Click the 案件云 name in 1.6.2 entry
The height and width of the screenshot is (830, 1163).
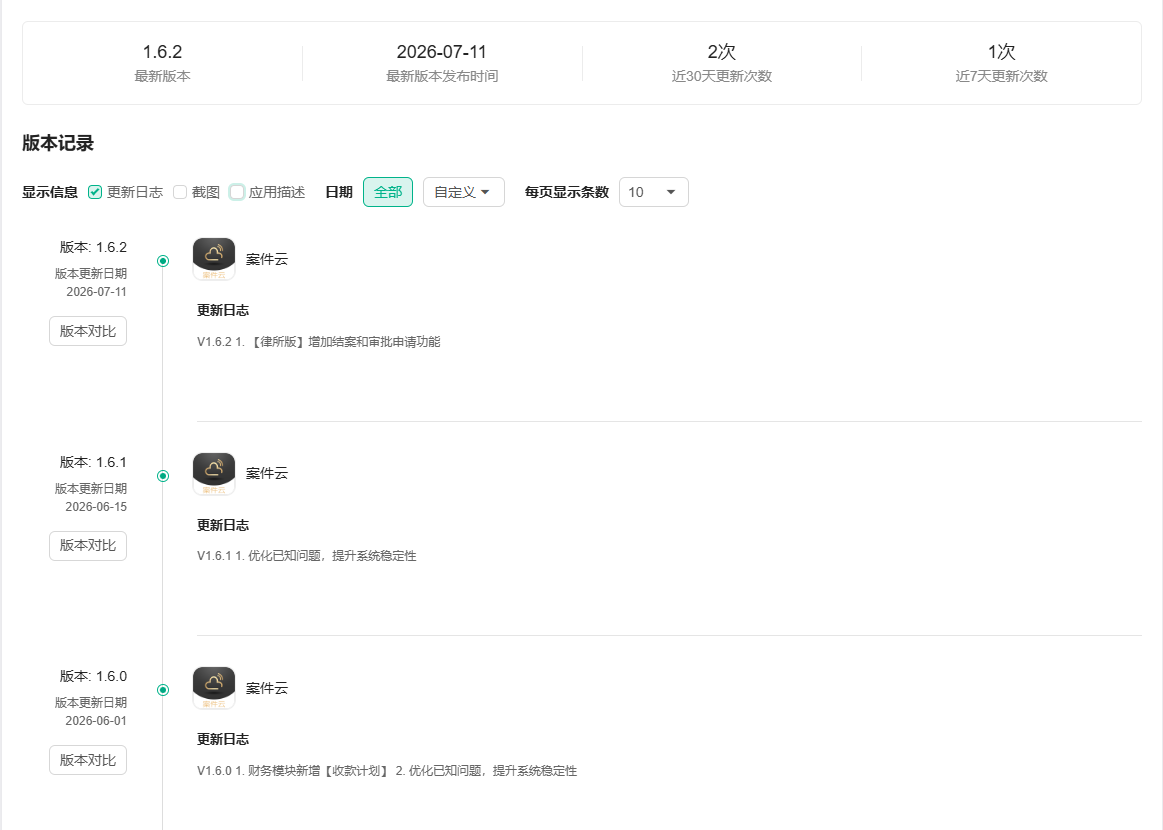click(x=267, y=260)
